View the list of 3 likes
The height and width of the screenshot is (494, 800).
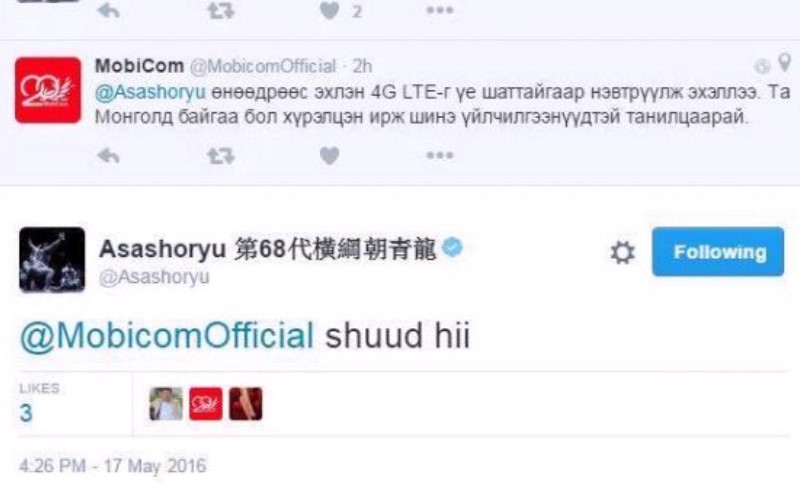(39, 403)
